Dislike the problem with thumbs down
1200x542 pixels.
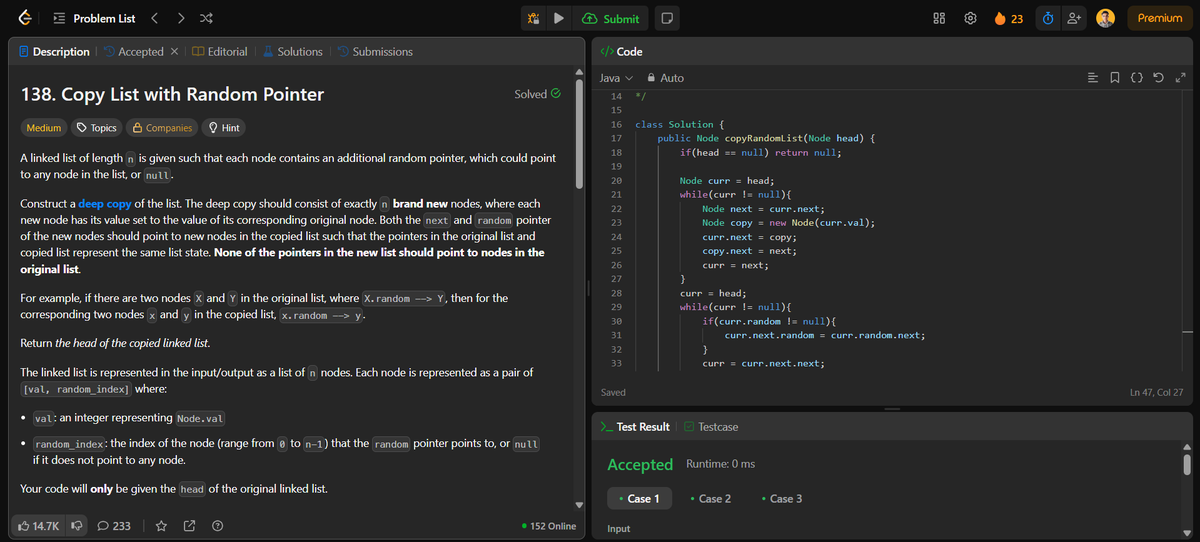[75, 526]
